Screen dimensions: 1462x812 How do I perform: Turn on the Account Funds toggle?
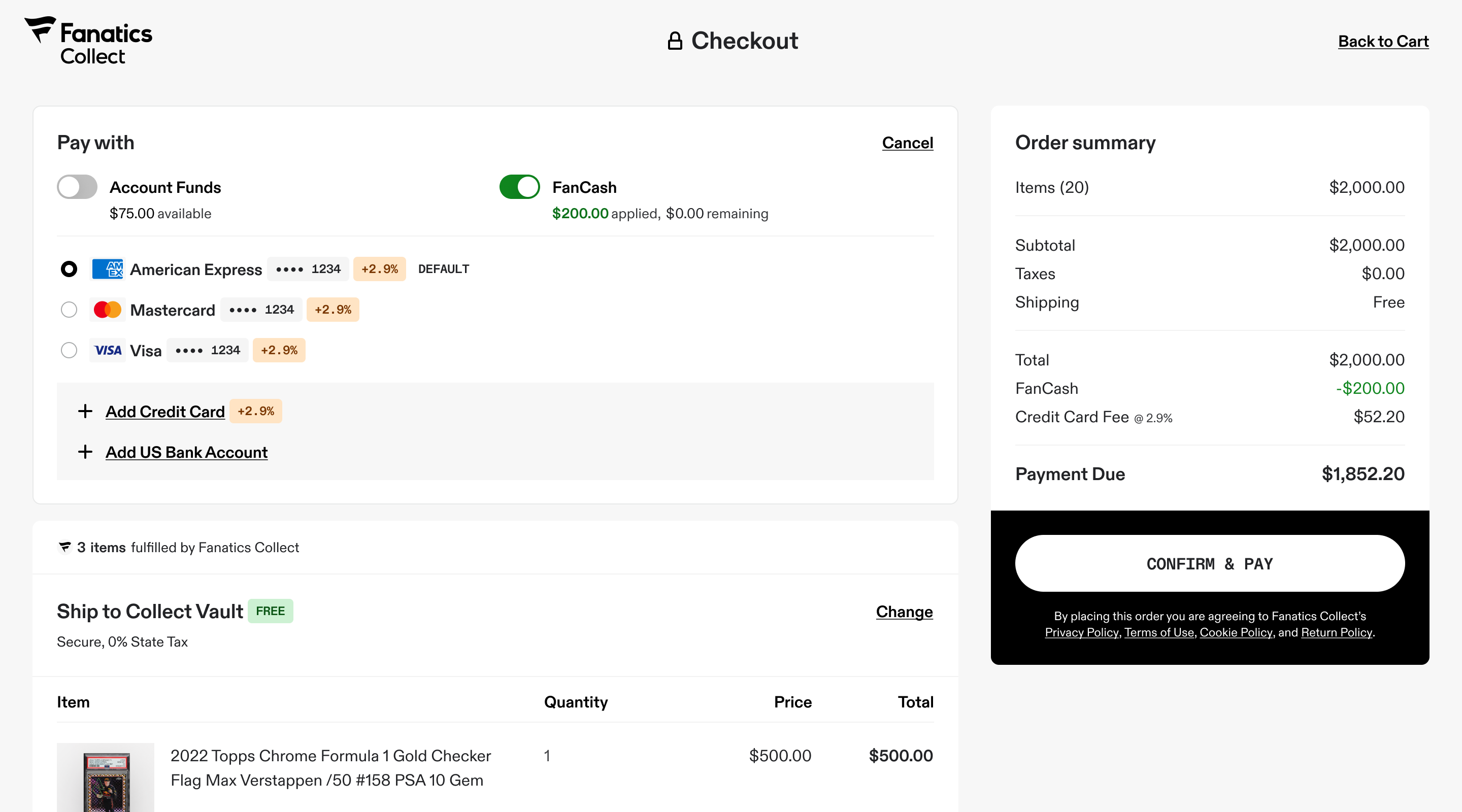tap(77, 187)
